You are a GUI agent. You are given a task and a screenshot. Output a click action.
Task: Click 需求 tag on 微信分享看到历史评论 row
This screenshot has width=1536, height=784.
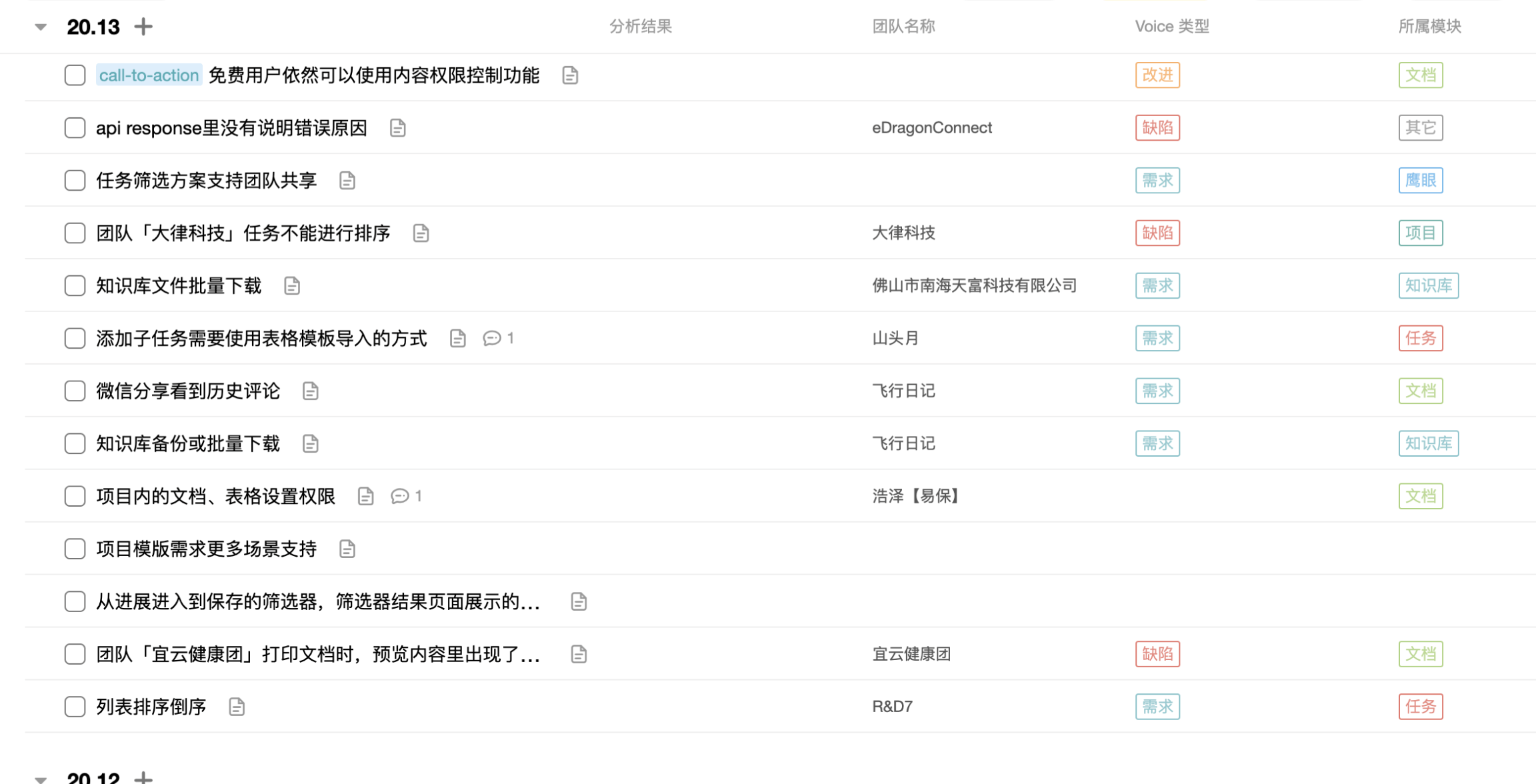[1158, 391]
